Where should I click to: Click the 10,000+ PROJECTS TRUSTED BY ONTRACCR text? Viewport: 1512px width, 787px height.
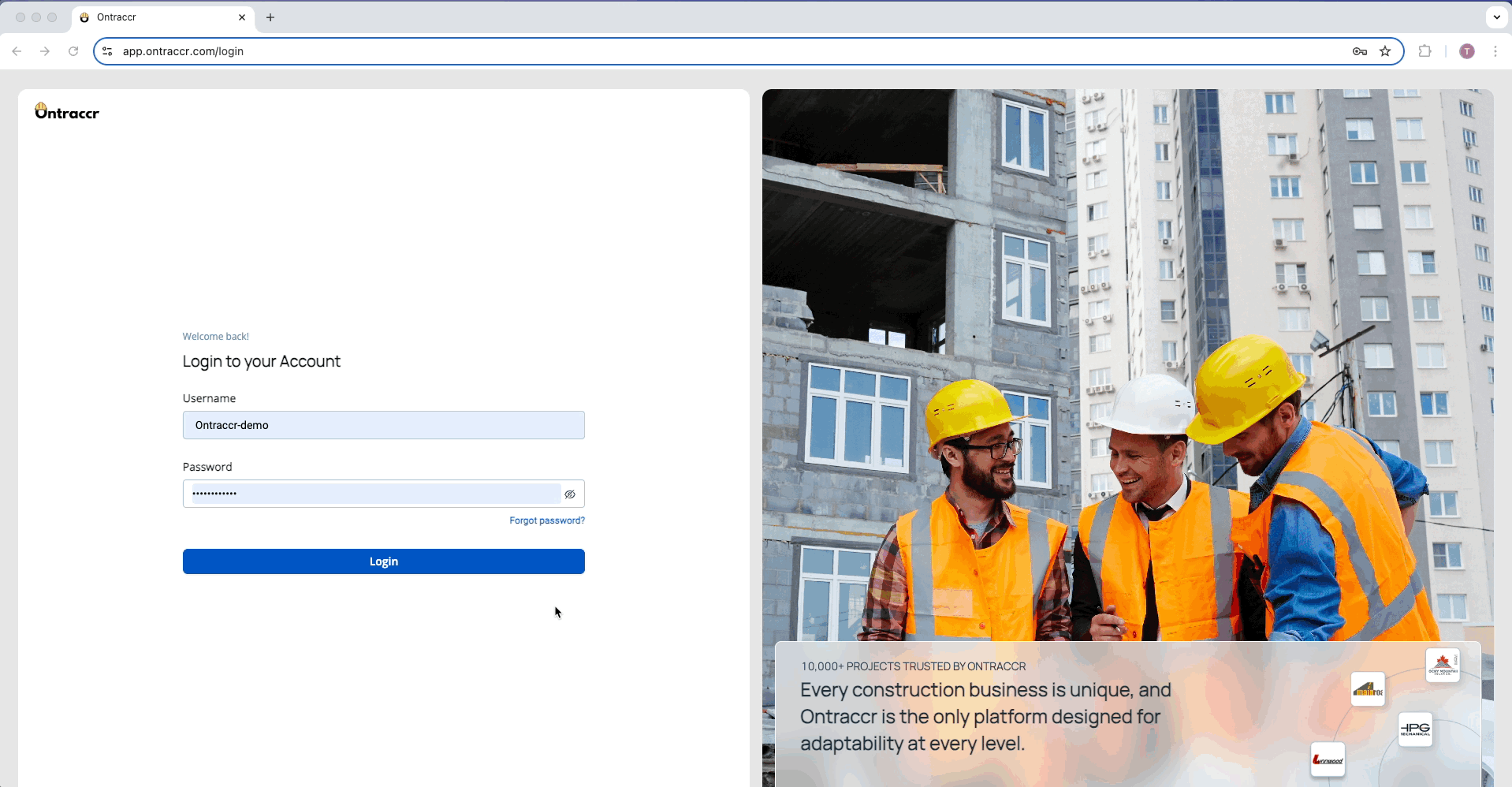[914, 666]
